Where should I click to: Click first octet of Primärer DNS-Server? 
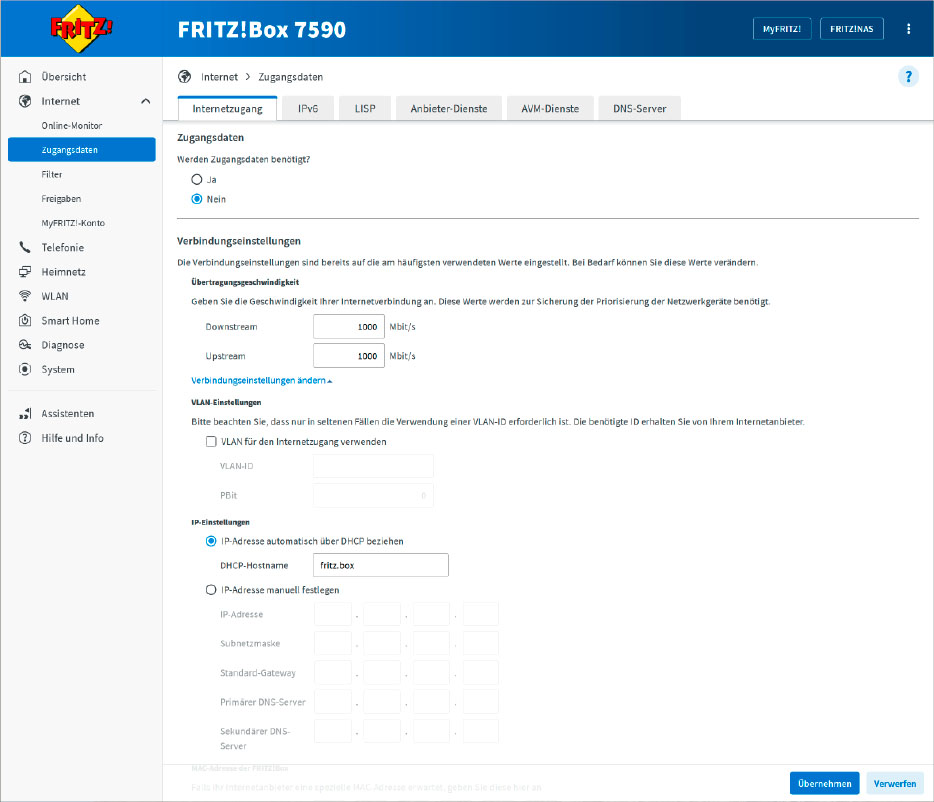(x=333, y=701)
